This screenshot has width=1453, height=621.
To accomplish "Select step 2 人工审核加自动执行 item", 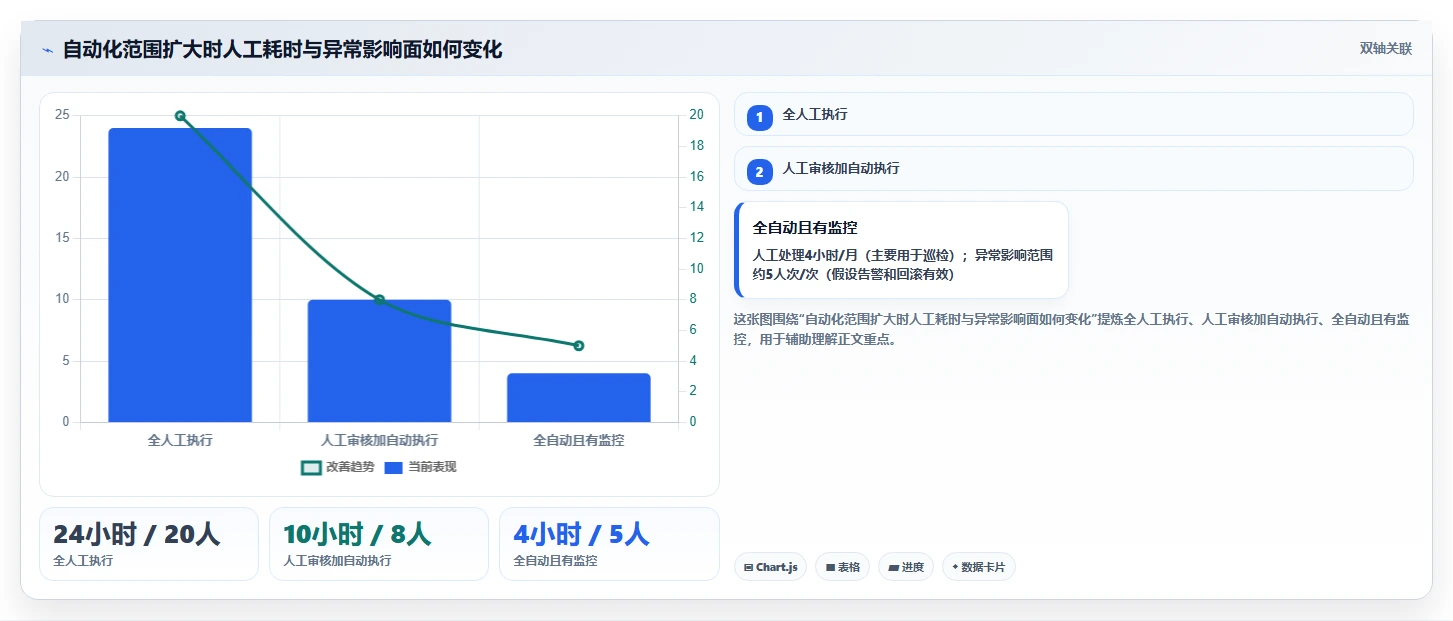I will point(1073,169).
